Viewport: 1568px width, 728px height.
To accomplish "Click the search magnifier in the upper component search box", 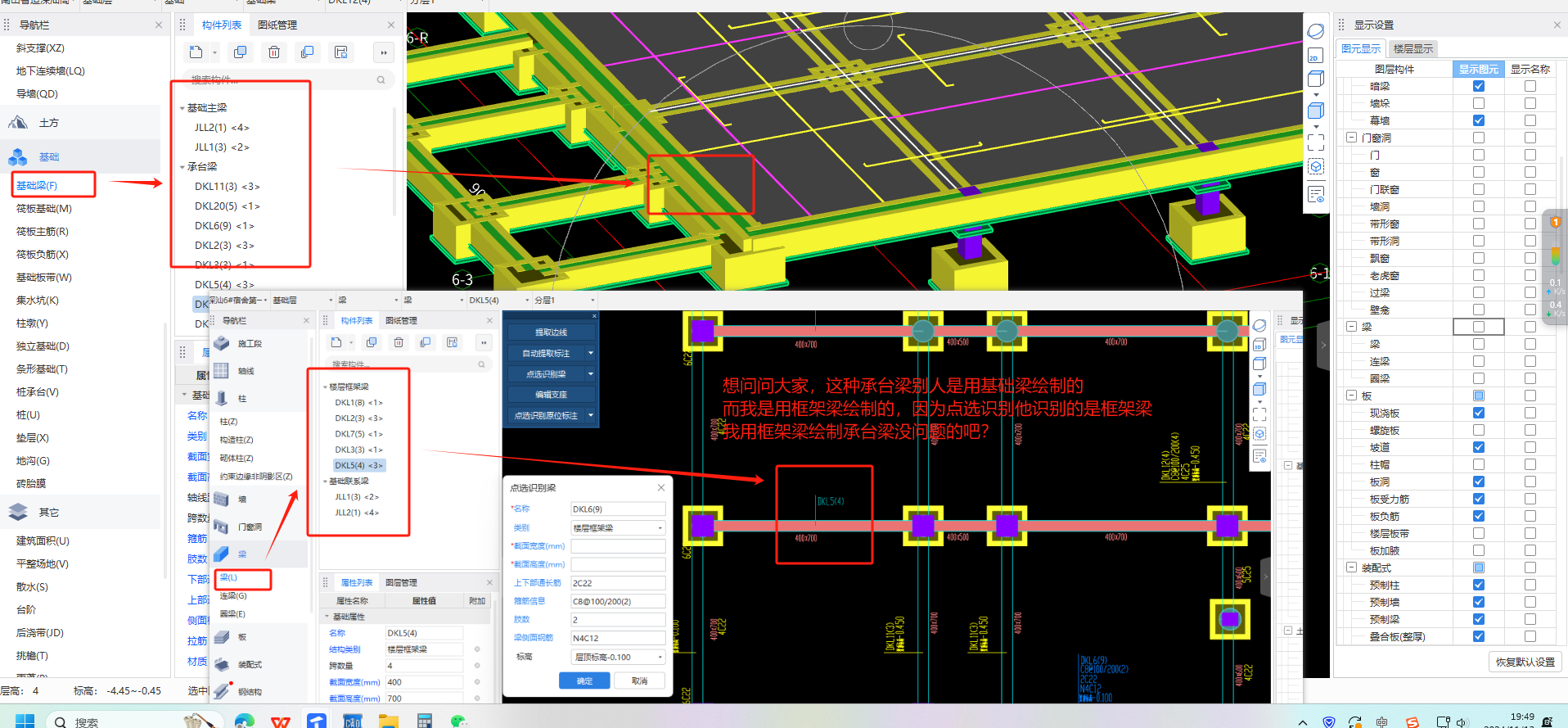I will click(x=381, y=79).
